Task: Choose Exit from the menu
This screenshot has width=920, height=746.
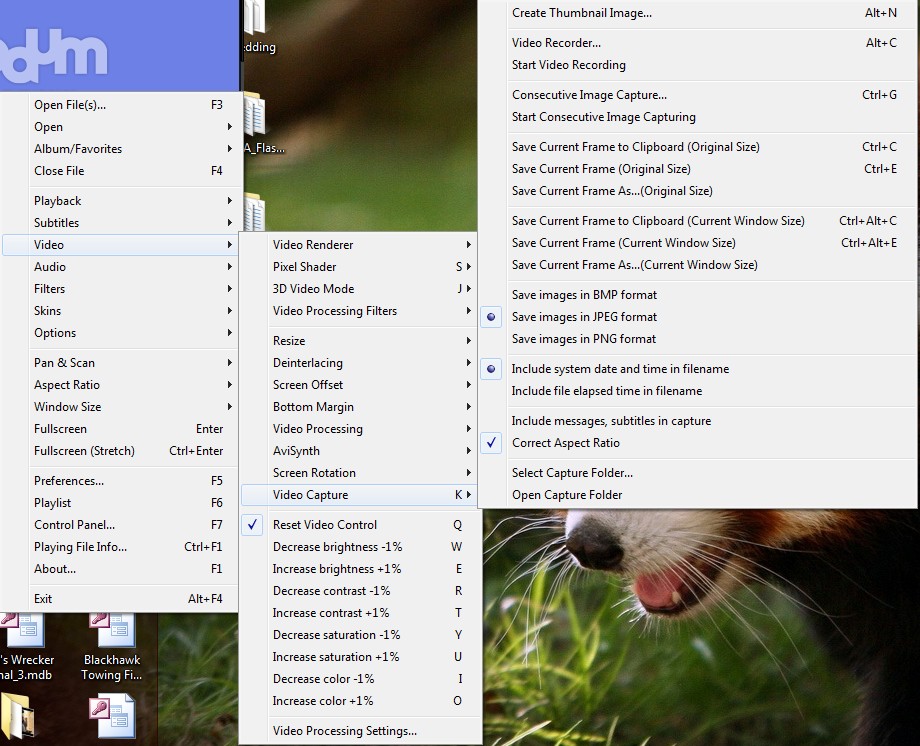Action: click(x=120, y=599)
